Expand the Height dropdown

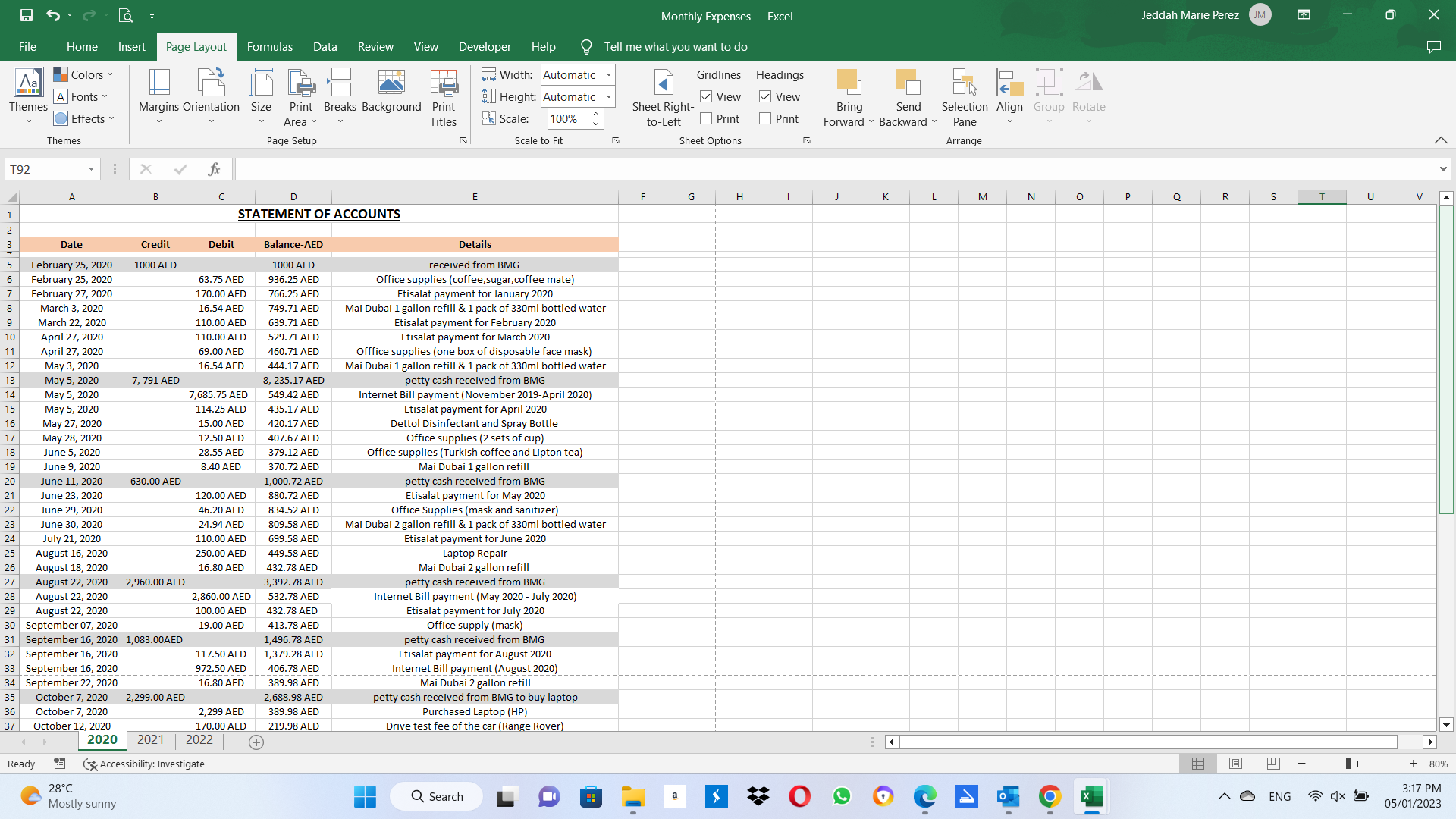(608, 97)
